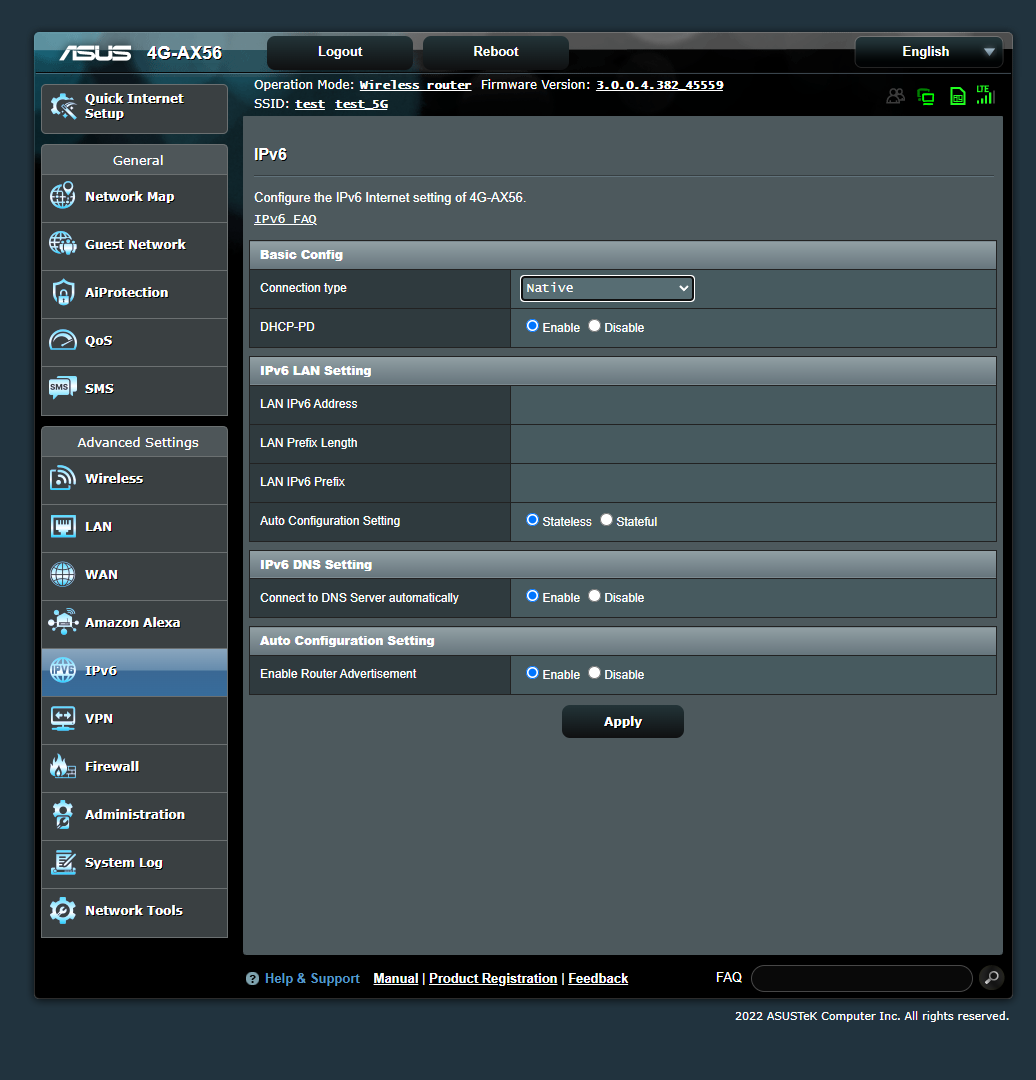1036x1080 pixels.
Task: Click the Wireless signal icon
Action: pos(63,478)
